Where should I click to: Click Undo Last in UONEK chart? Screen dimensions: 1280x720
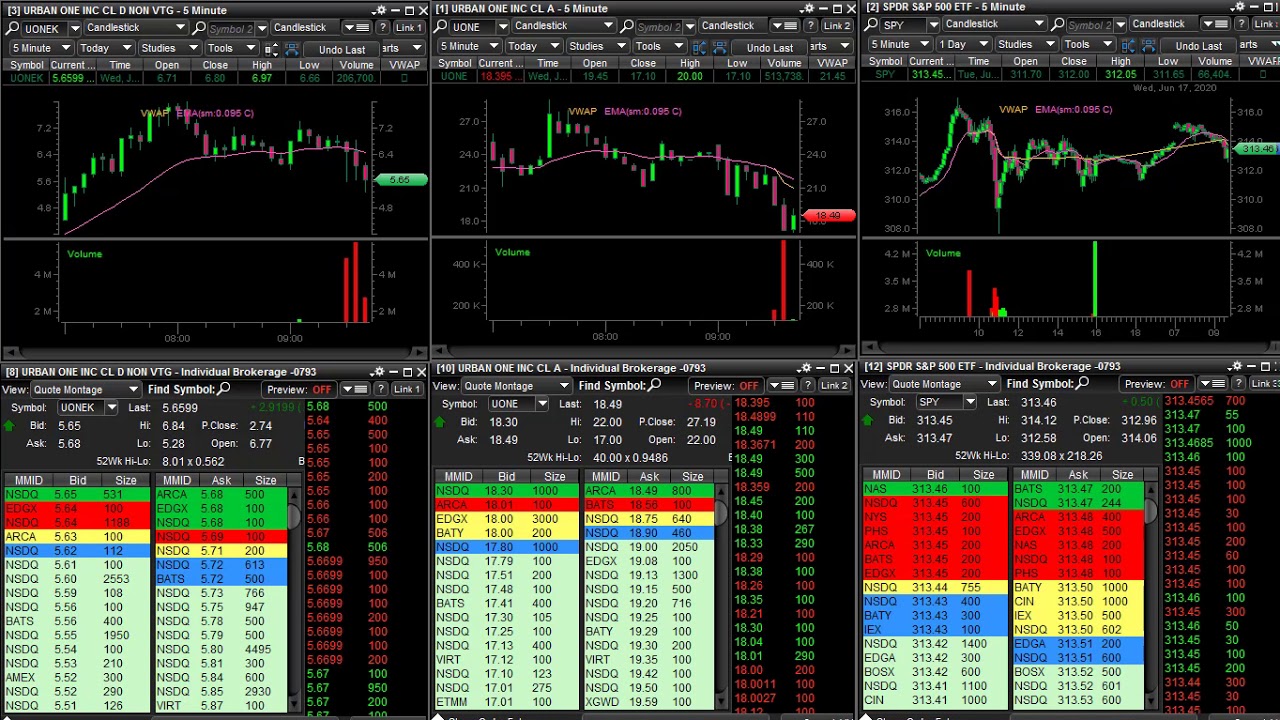341,50
